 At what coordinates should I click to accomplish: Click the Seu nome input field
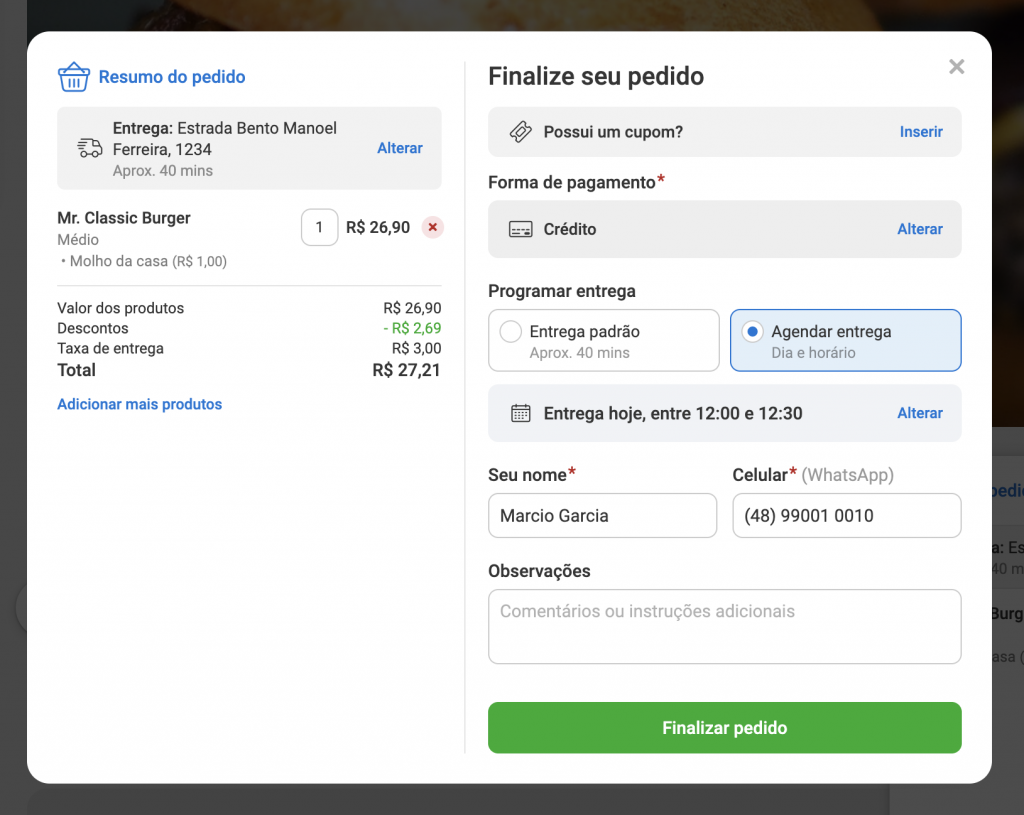click(x=602, y=515)
